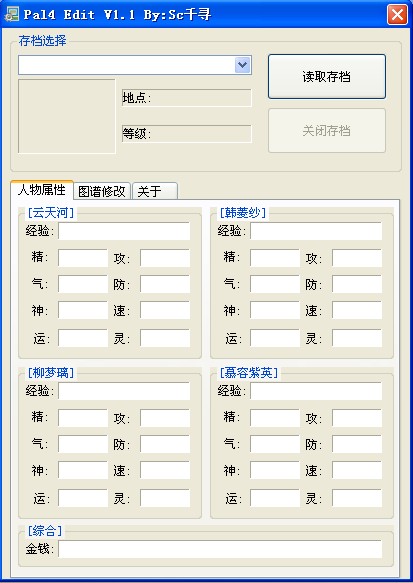Click 韩菱纱's 精 input field

coord(275,258)
